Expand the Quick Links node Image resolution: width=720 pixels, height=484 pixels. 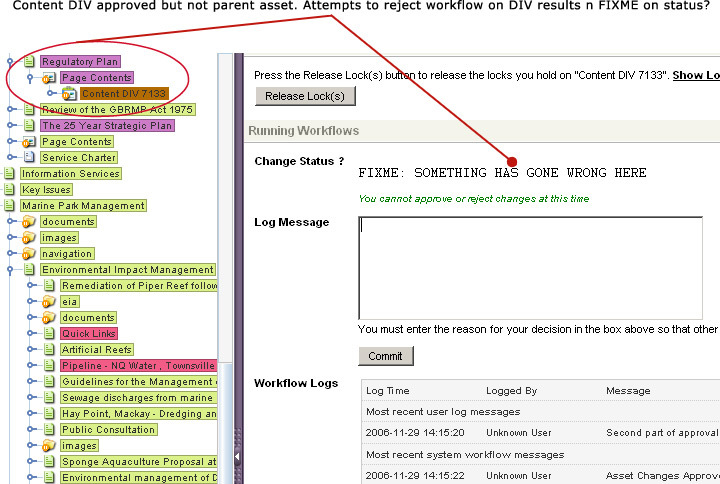pyautogui.click(x=30, y=333)
